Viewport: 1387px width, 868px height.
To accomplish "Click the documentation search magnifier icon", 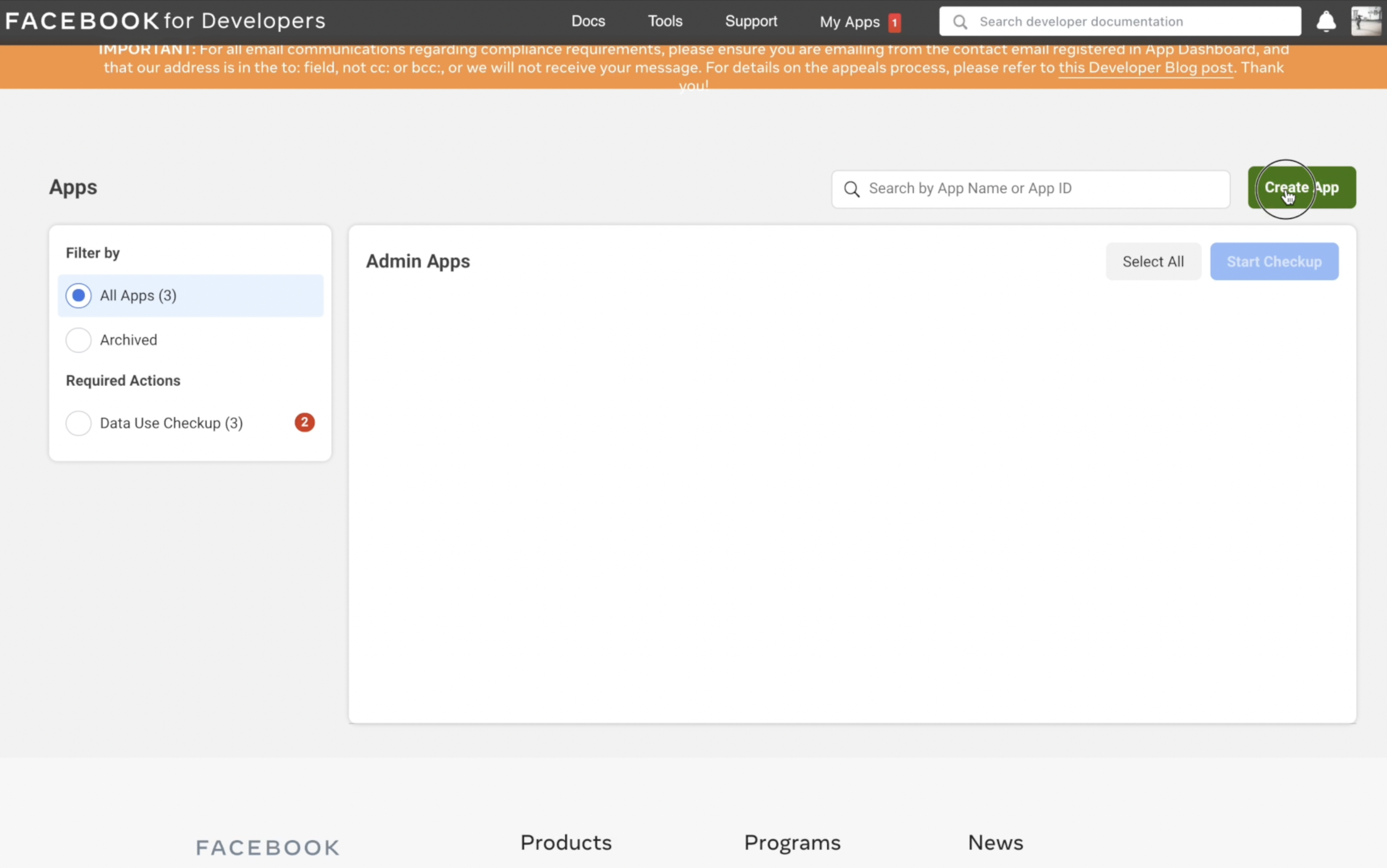I will pos(960,22).
